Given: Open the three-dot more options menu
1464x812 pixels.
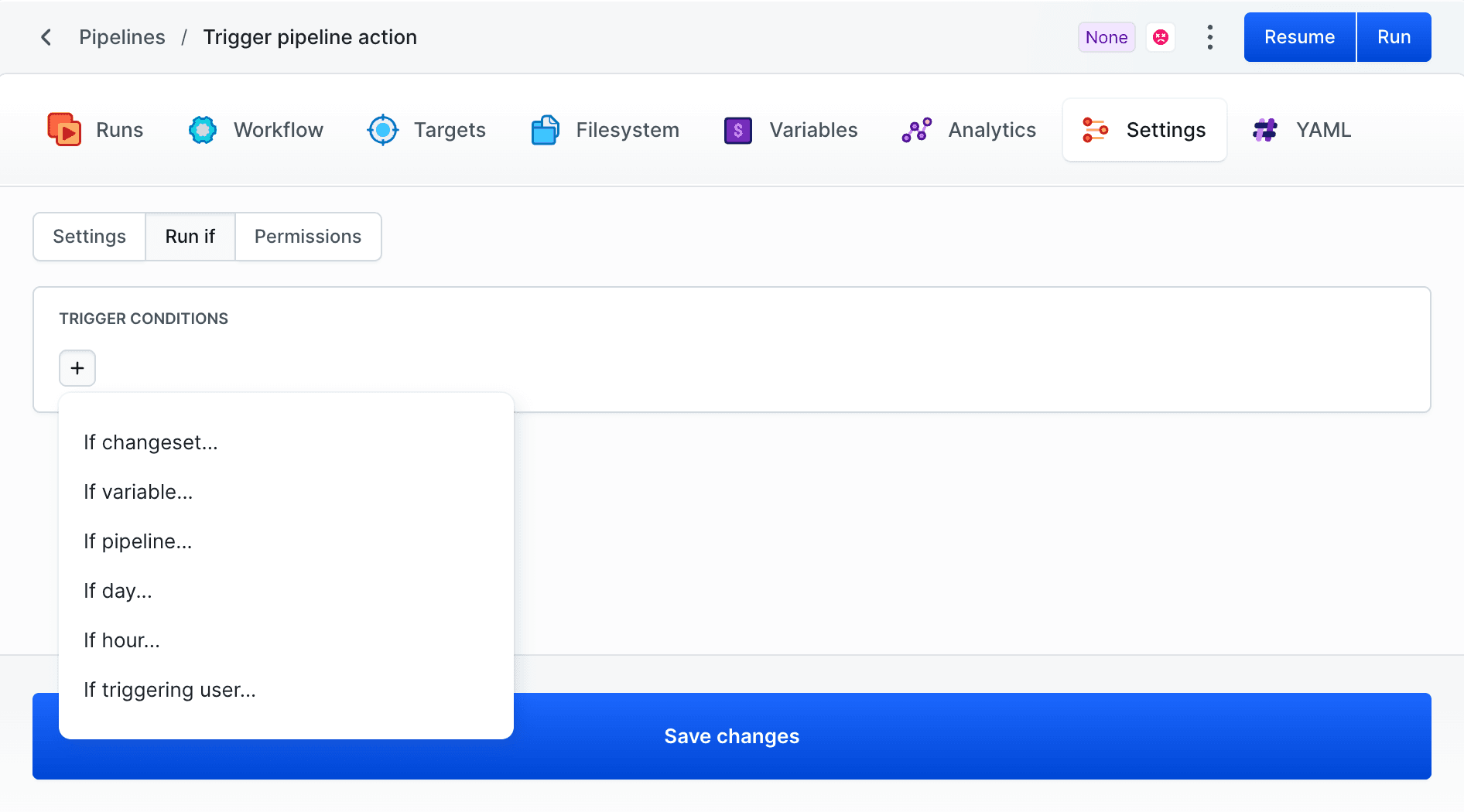Looking at the screenshot, I should pos(1209,37).
